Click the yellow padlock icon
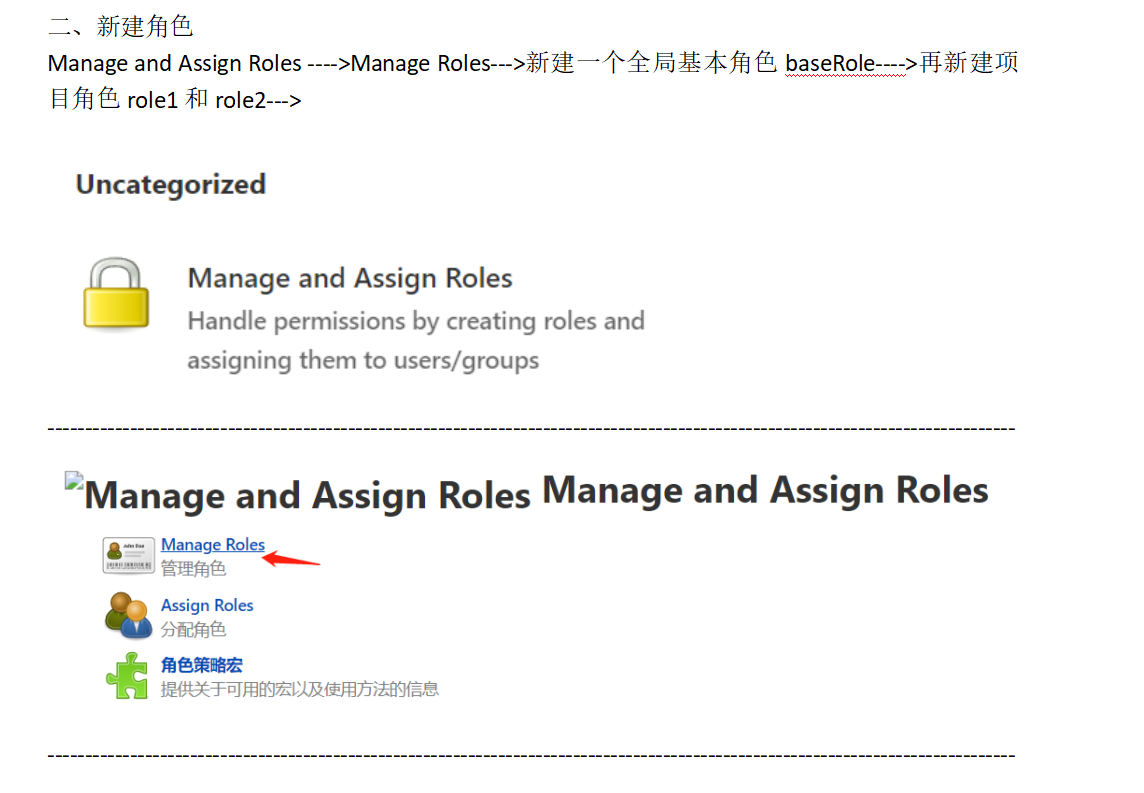The height and width of the screenshot is (793, 1144). 116,294
